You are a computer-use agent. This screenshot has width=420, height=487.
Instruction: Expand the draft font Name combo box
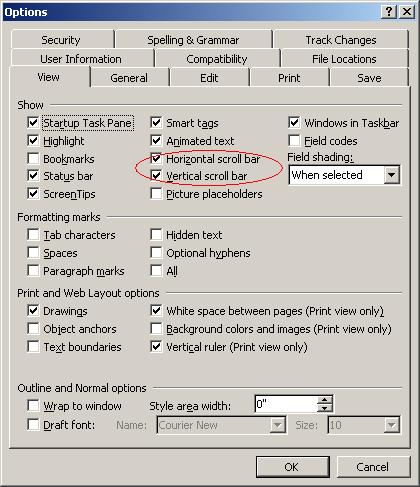pos(277,425)
